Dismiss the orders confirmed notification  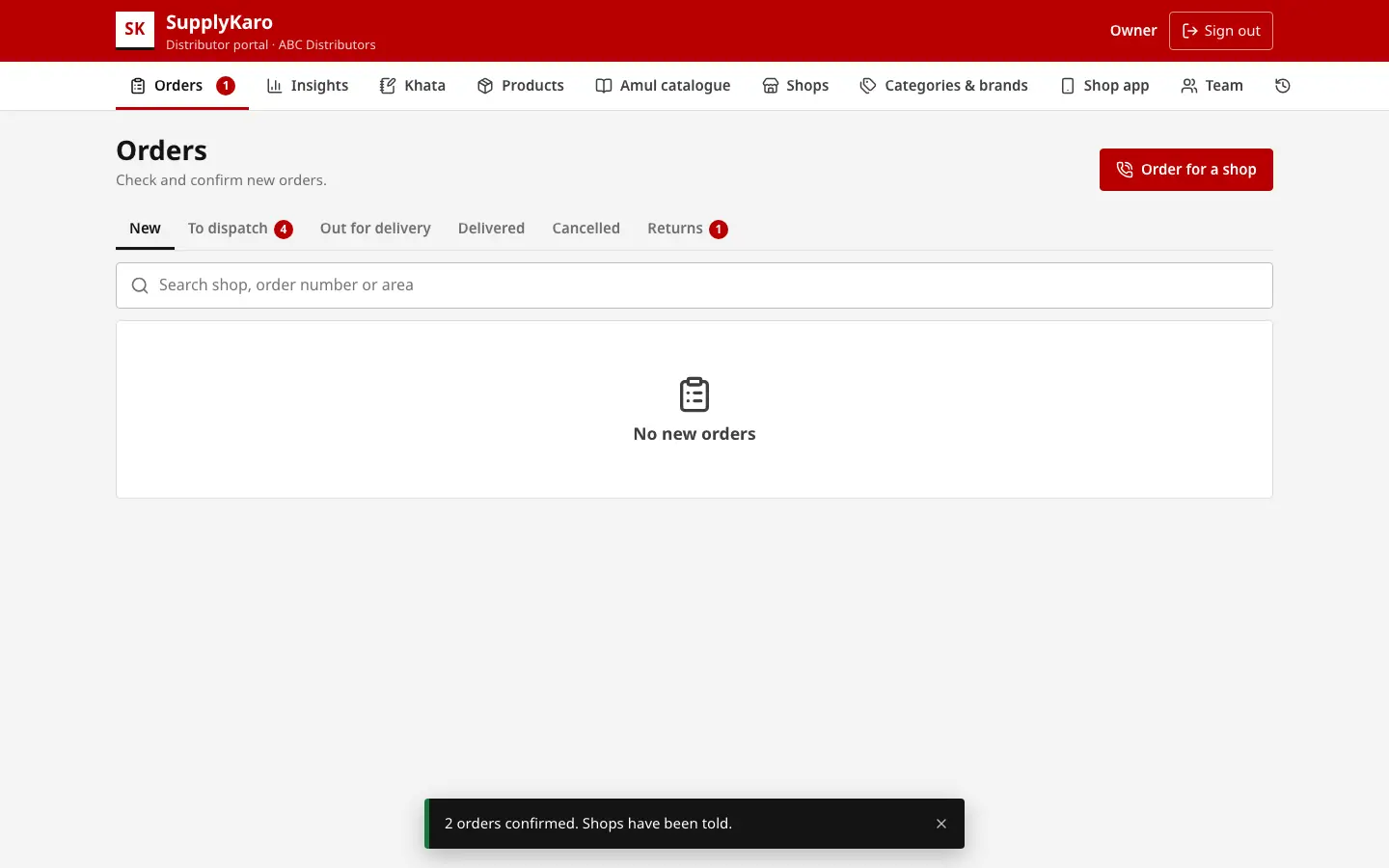941,824
